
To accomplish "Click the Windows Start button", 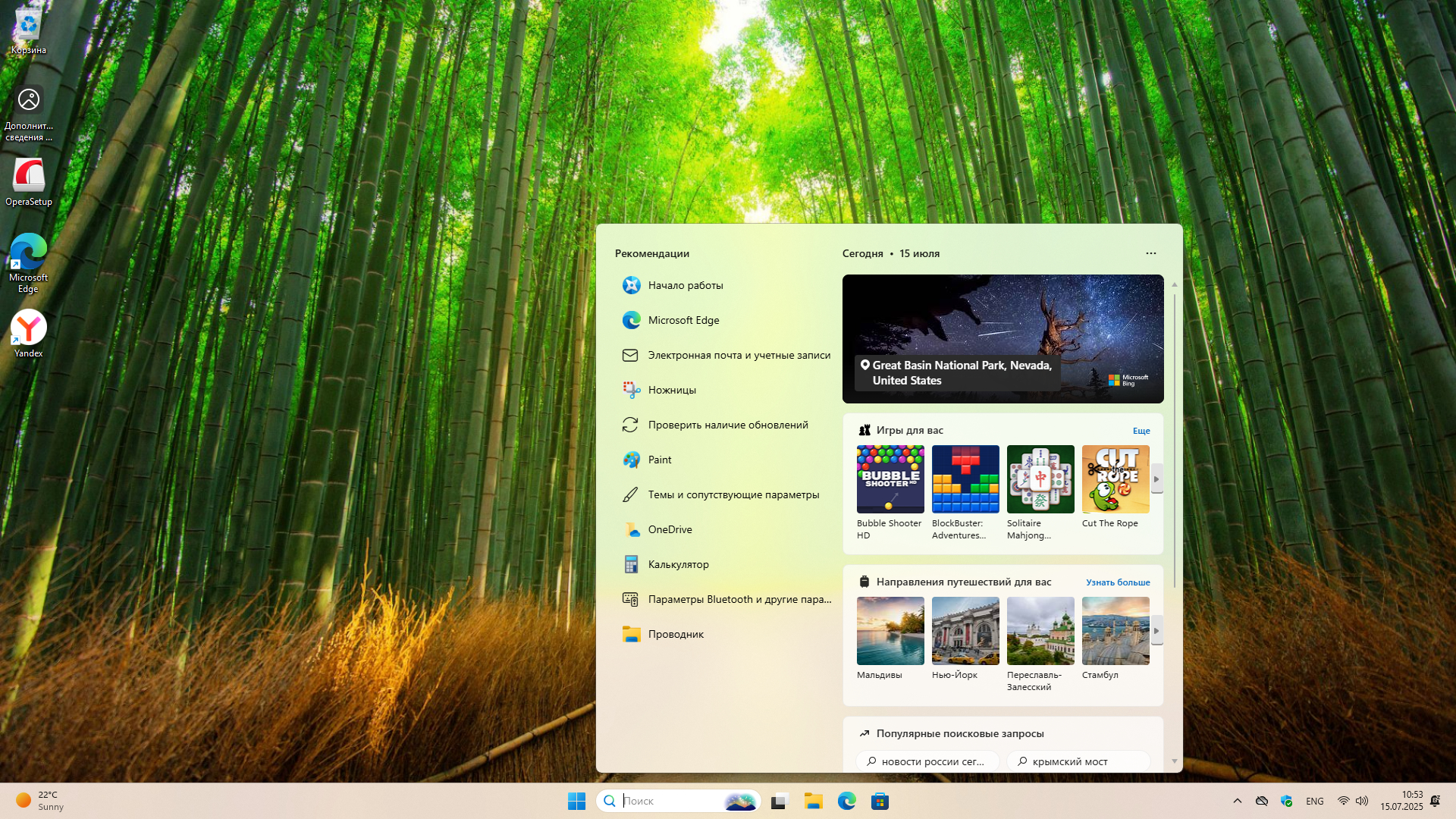I will [576, 802].
